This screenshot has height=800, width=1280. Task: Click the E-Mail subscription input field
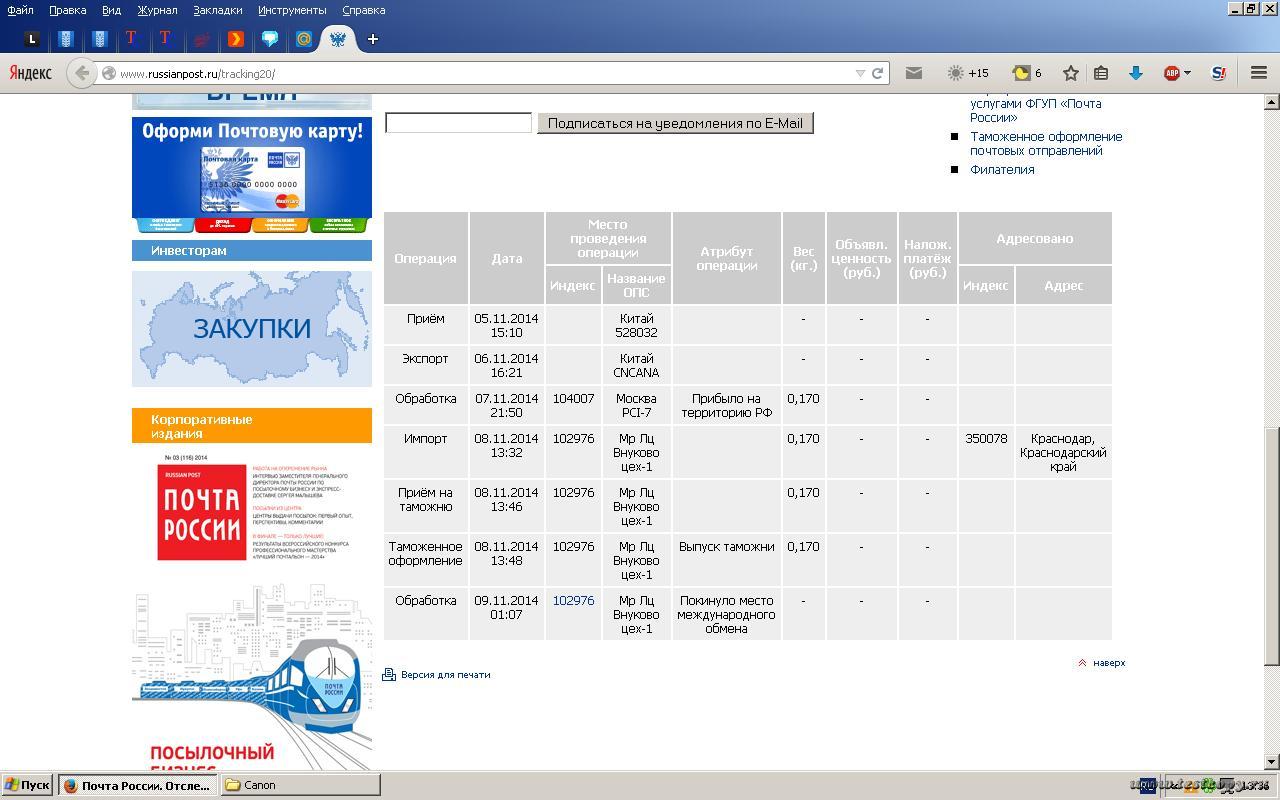(x=458, y=123)
